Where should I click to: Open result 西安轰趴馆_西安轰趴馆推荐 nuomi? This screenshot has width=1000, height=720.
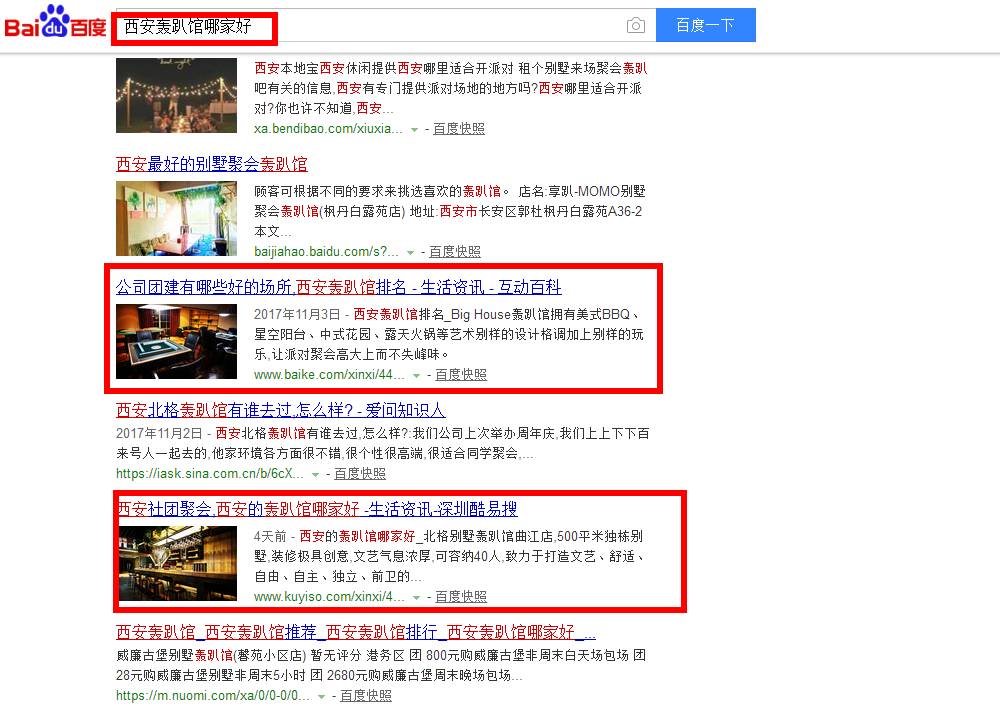[x=356, y=632]
